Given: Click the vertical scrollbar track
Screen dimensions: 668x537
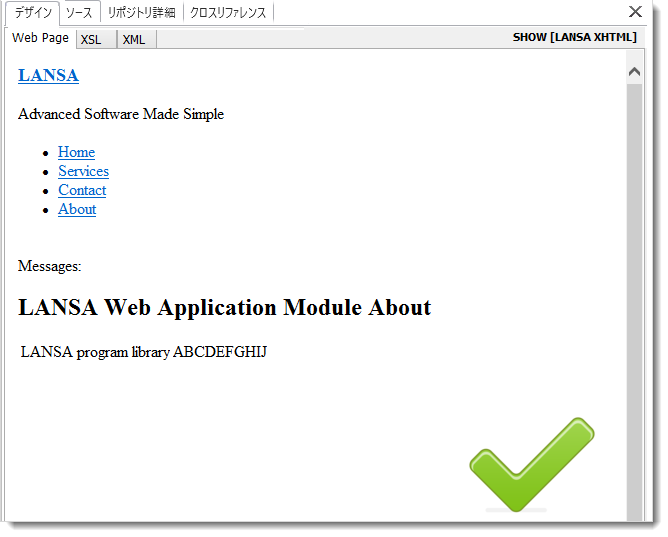Looking at the screenshot, I should [x=634, y=302].
